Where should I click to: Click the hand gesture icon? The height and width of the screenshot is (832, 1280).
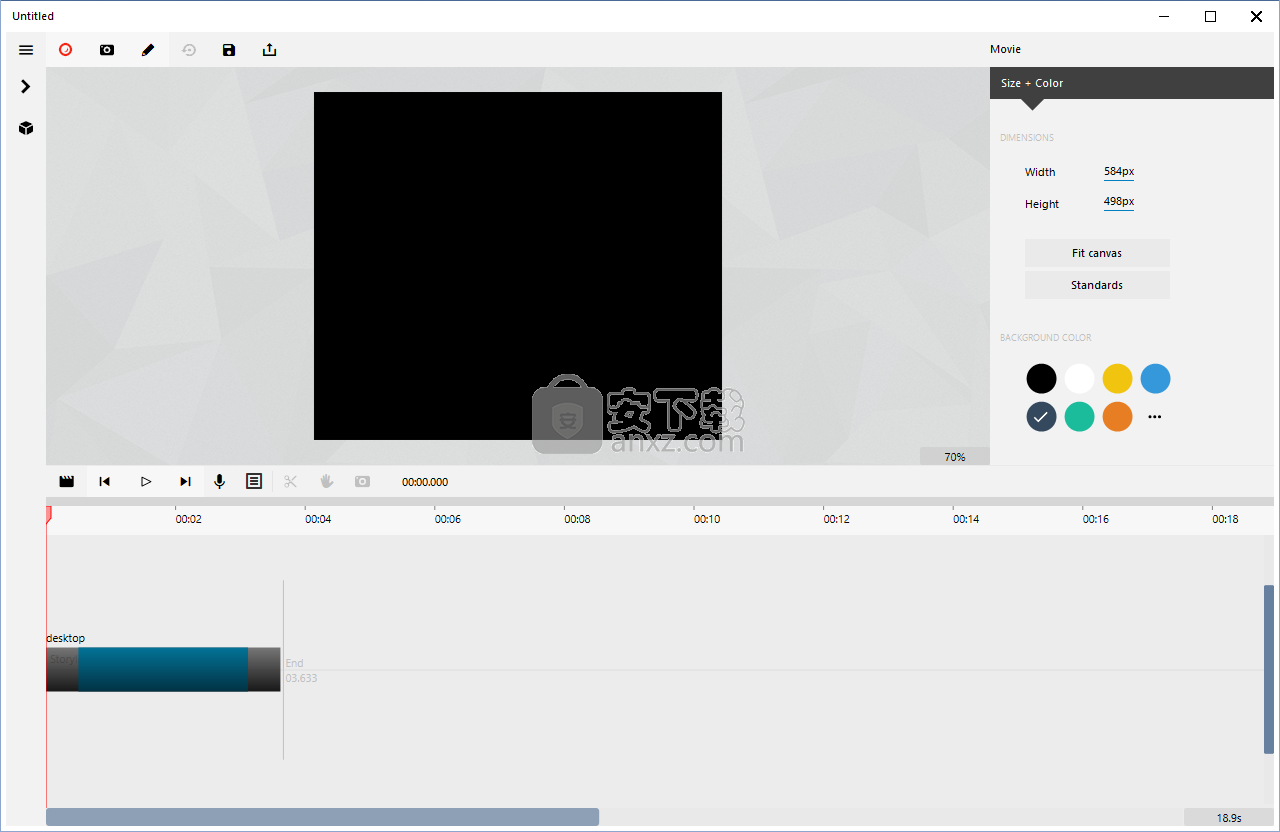[326, 481]
